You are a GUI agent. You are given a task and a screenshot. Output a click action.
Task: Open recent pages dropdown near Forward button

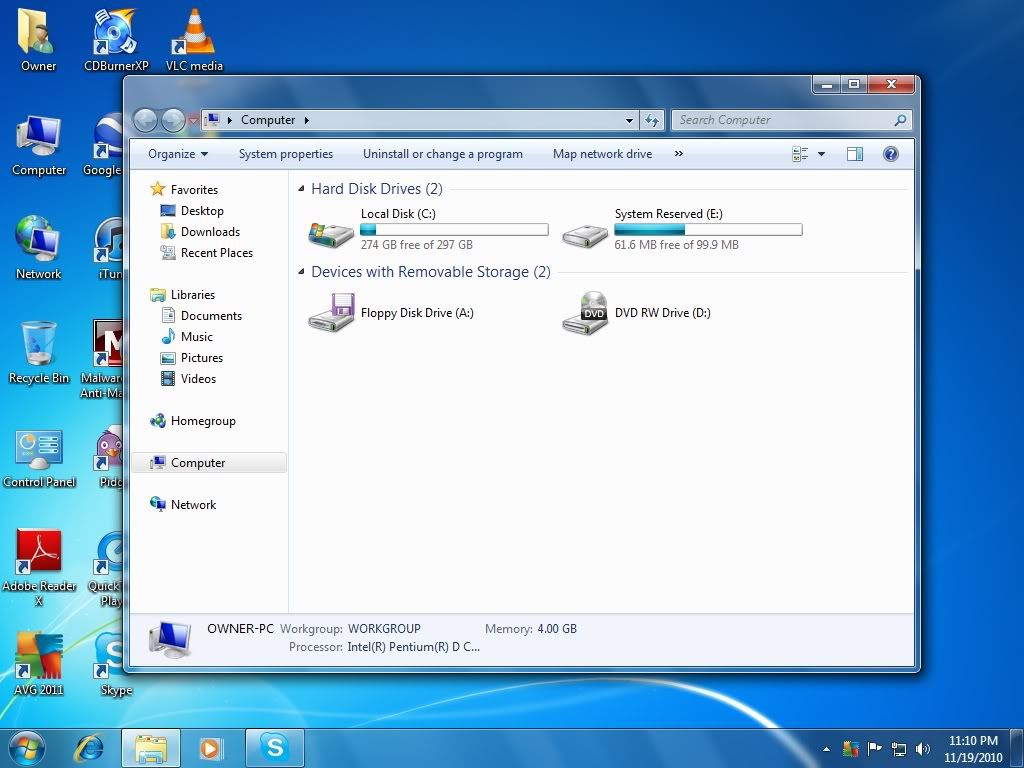click(x=193, y=120)
